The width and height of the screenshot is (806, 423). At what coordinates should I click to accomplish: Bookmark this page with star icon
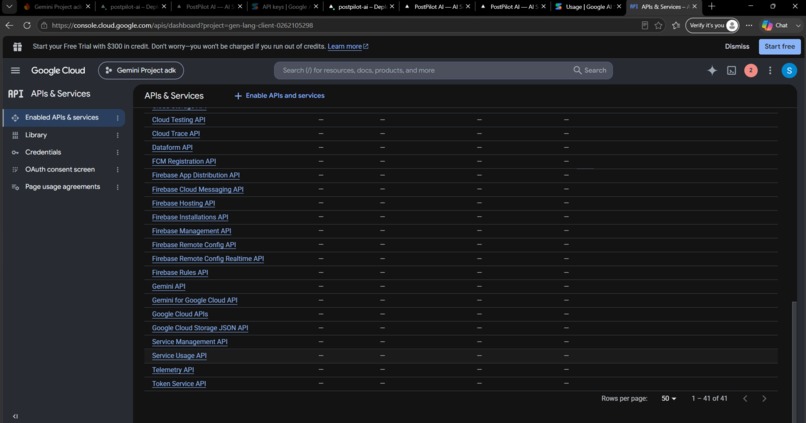pos(658,25)
